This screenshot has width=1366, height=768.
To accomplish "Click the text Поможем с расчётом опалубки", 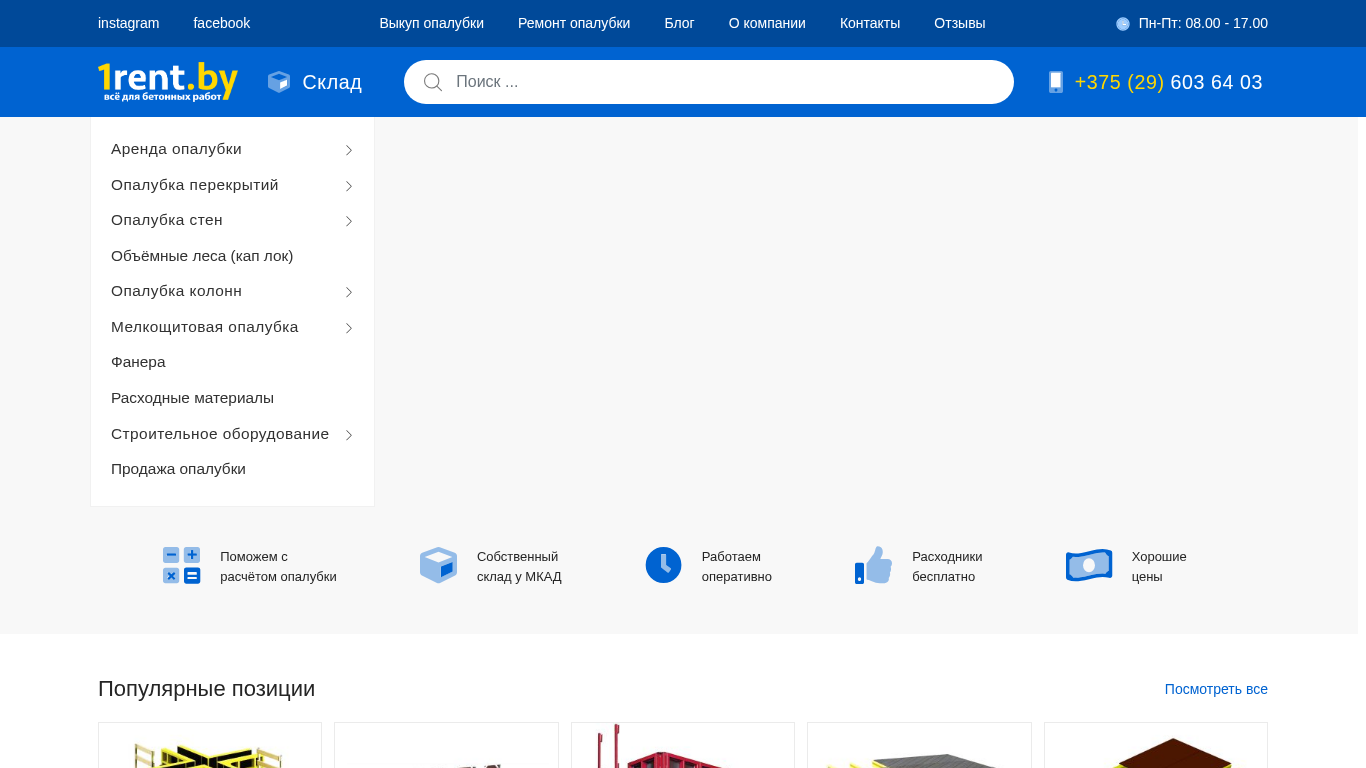I will pos(278,567).
